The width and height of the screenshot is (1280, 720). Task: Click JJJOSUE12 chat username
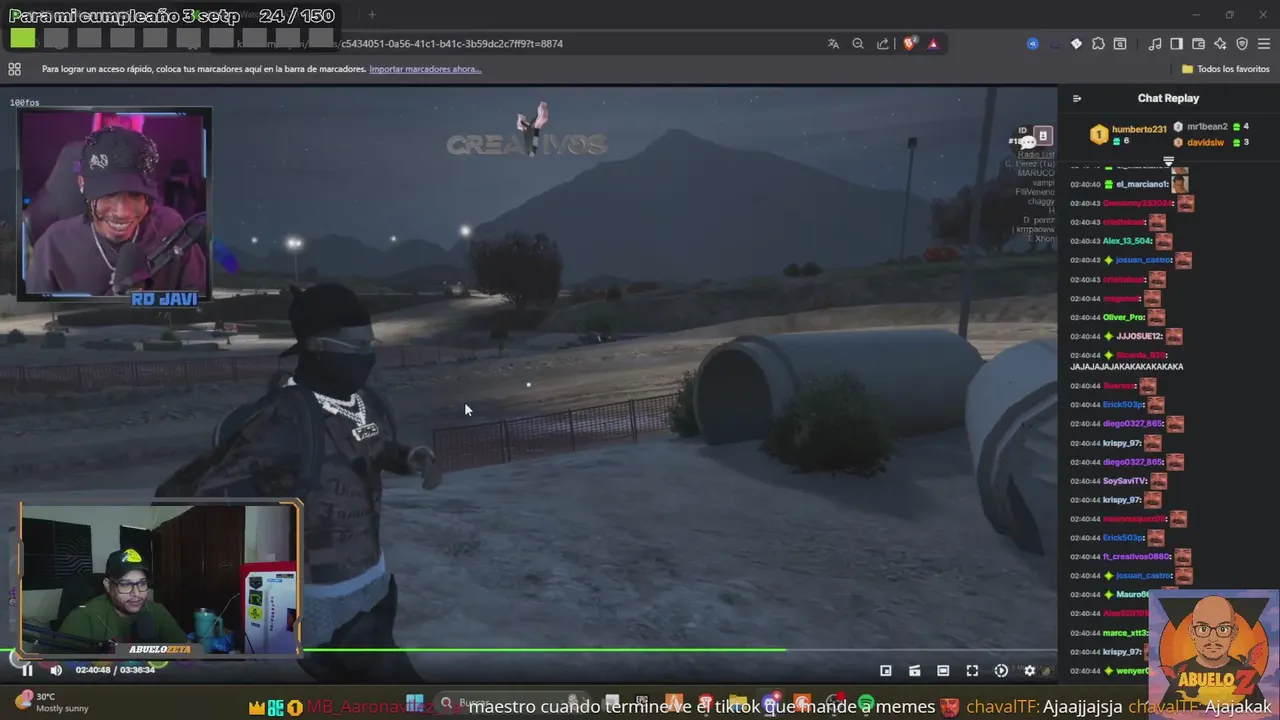pos(1139,336)
